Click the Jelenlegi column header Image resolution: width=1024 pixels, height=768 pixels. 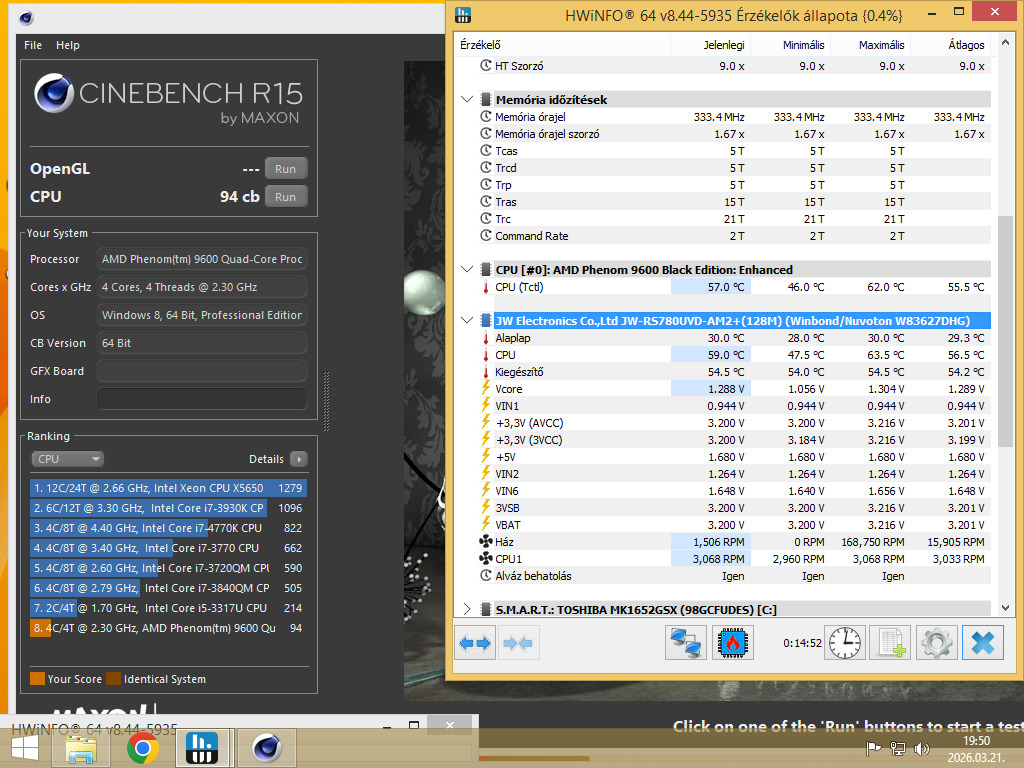tap(711, 45)
